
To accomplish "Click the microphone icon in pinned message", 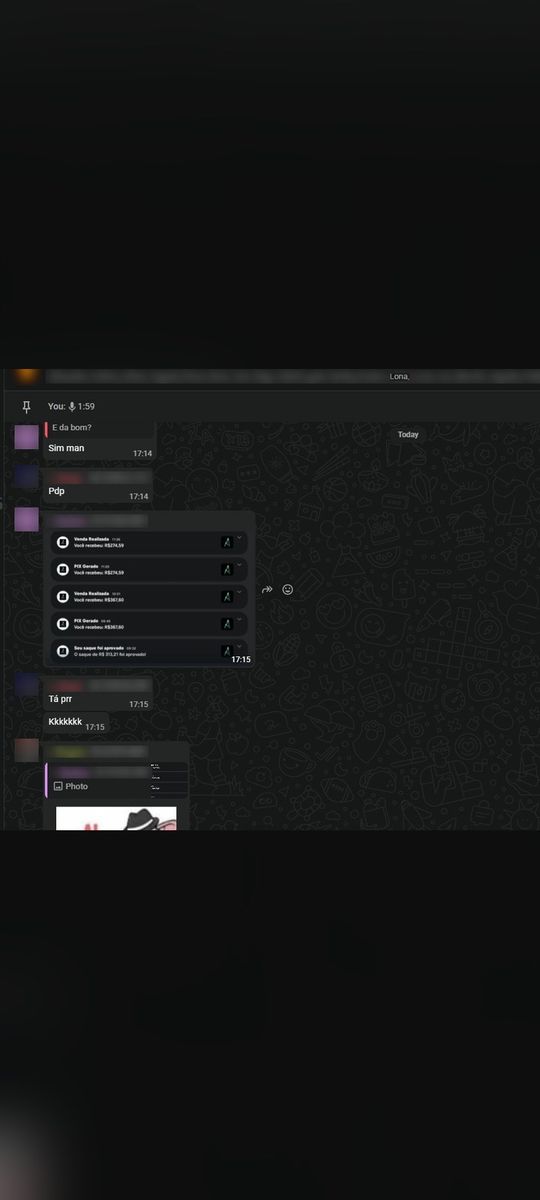I will pos(72,406).
